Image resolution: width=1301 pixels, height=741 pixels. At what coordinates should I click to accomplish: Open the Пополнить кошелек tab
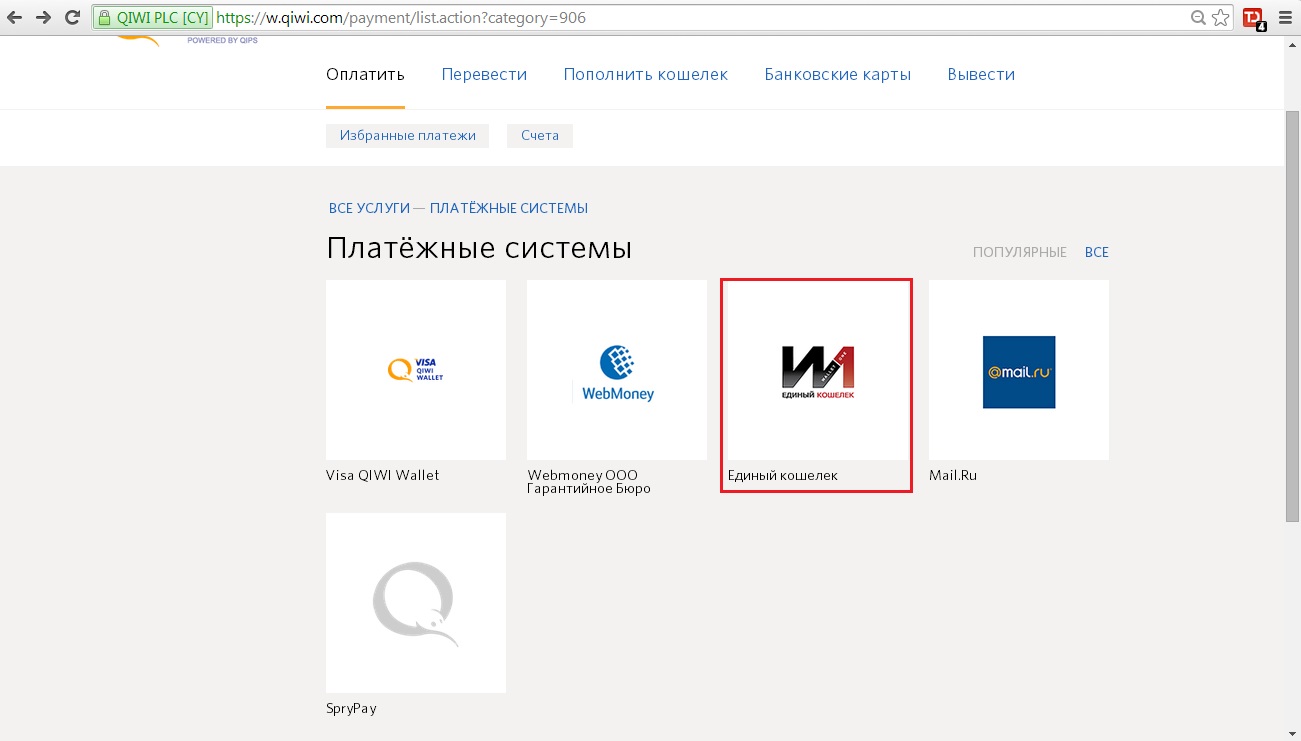point(646,75)
